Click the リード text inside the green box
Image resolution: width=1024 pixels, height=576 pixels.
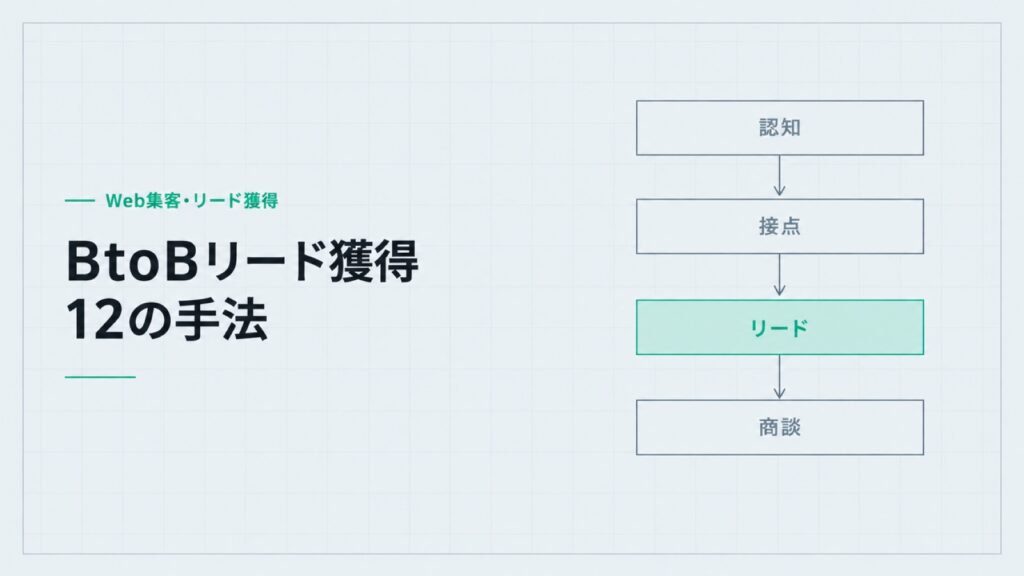click(x=779, y=328)
